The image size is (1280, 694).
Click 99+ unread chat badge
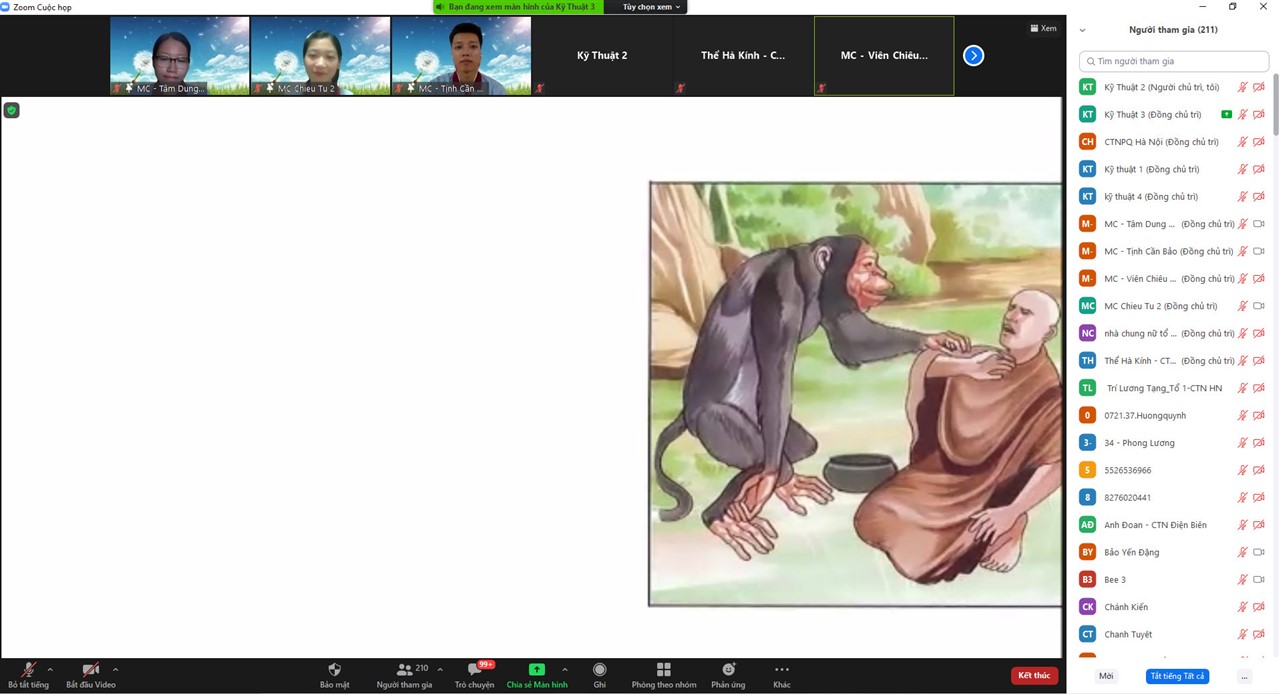pyautogui.click(x=486, y=664)
